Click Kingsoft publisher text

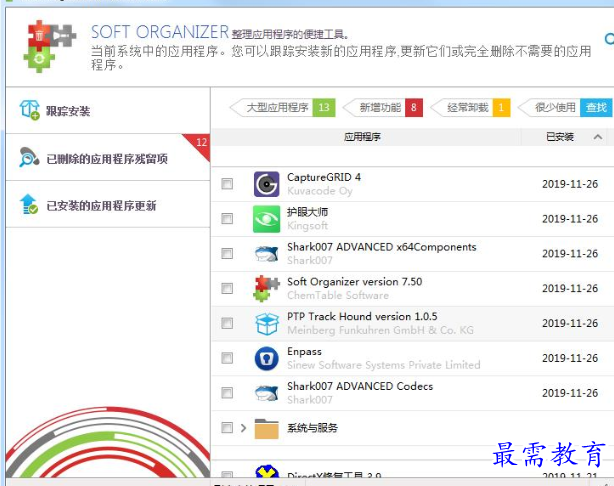[307, 226]
